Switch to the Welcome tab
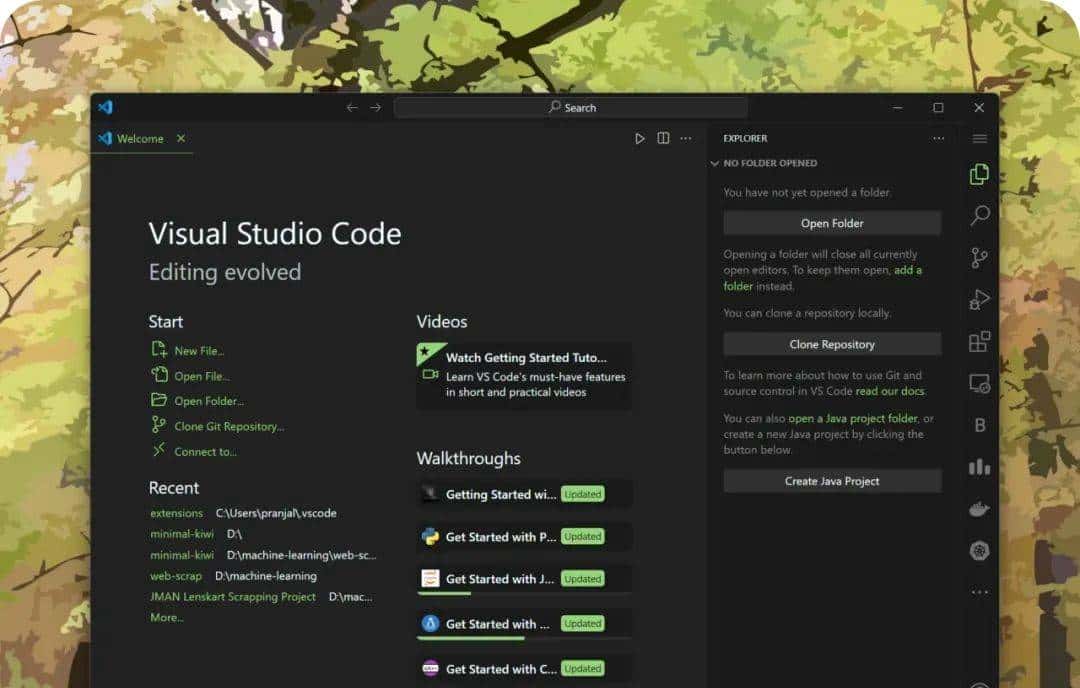1080x688 pixels. (x=140, y=138)
